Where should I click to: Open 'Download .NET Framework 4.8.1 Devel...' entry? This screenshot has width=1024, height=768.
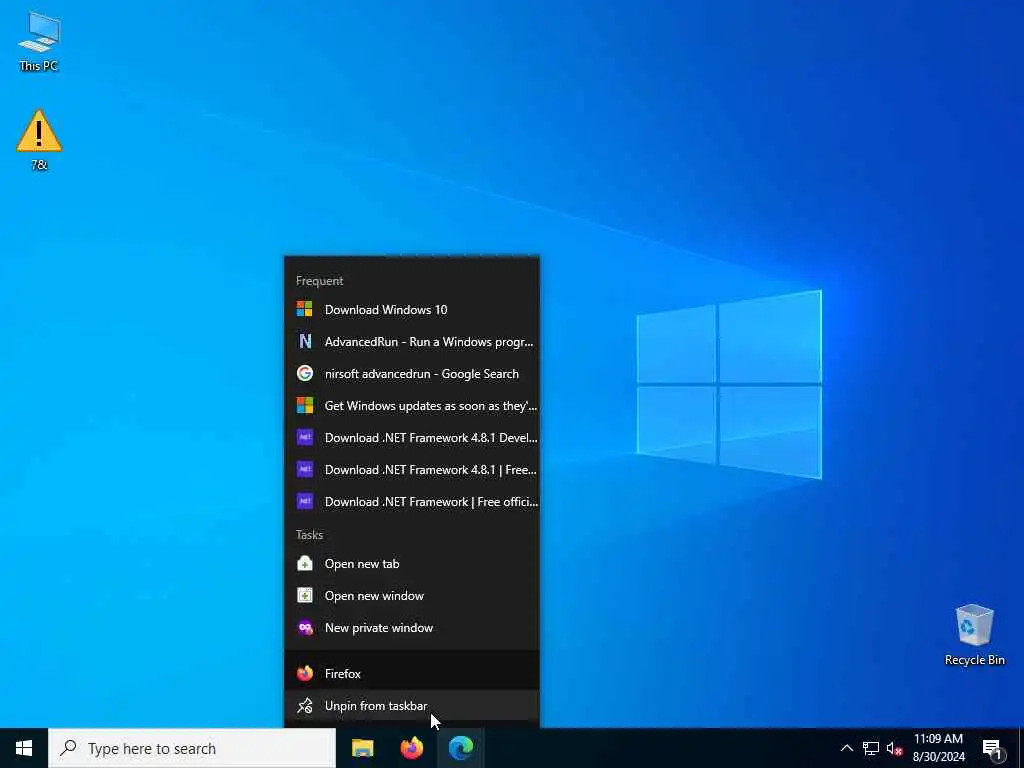pos(412,438)
